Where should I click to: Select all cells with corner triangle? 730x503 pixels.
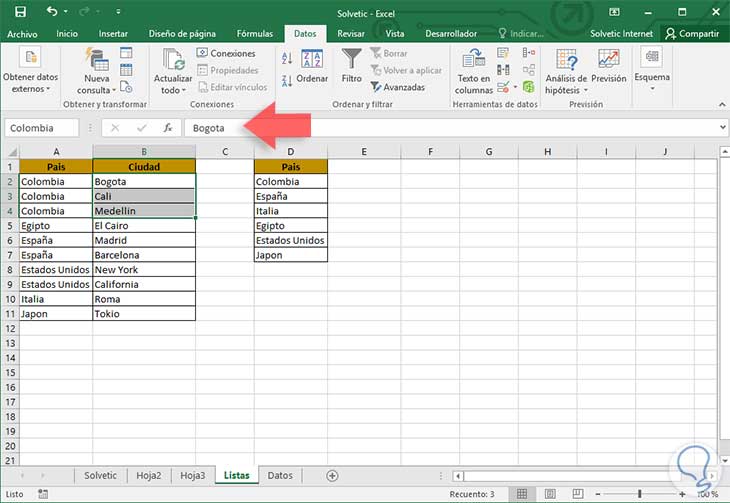(x=12, y=152)
